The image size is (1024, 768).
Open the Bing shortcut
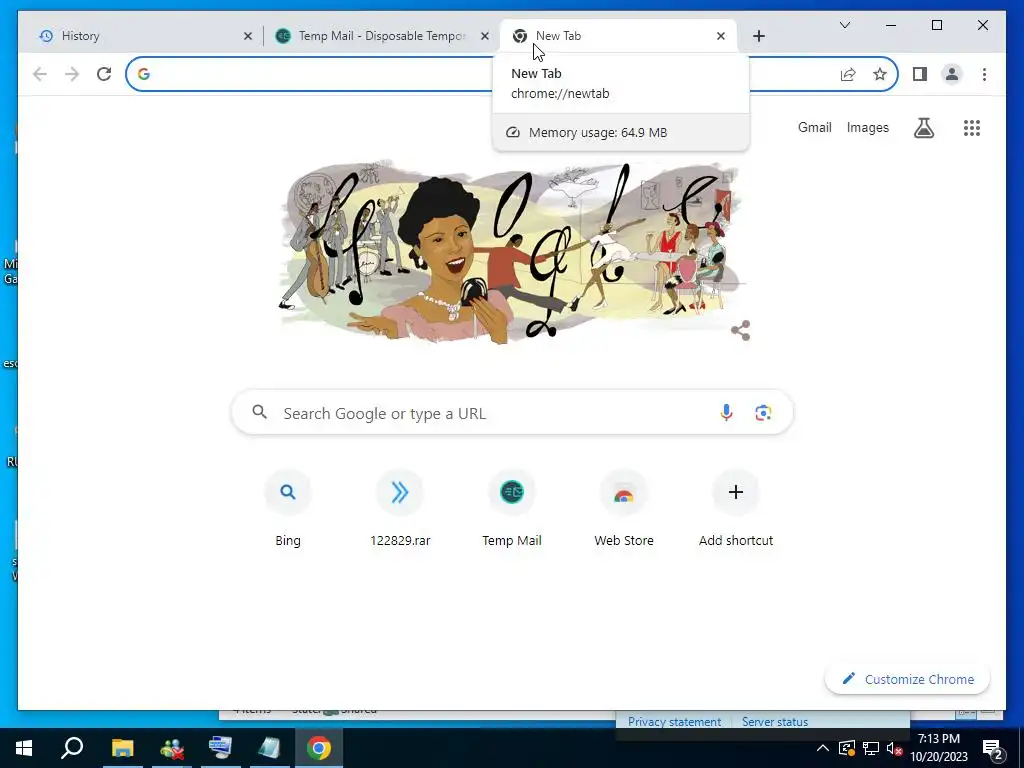[288, 509]
